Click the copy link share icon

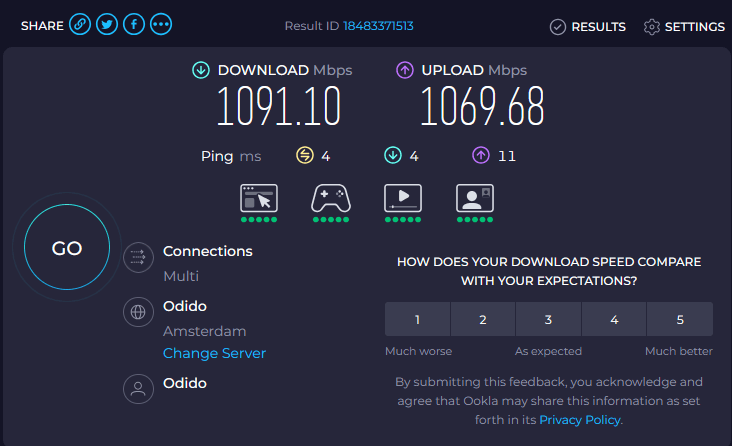click(x=80, y=26)
